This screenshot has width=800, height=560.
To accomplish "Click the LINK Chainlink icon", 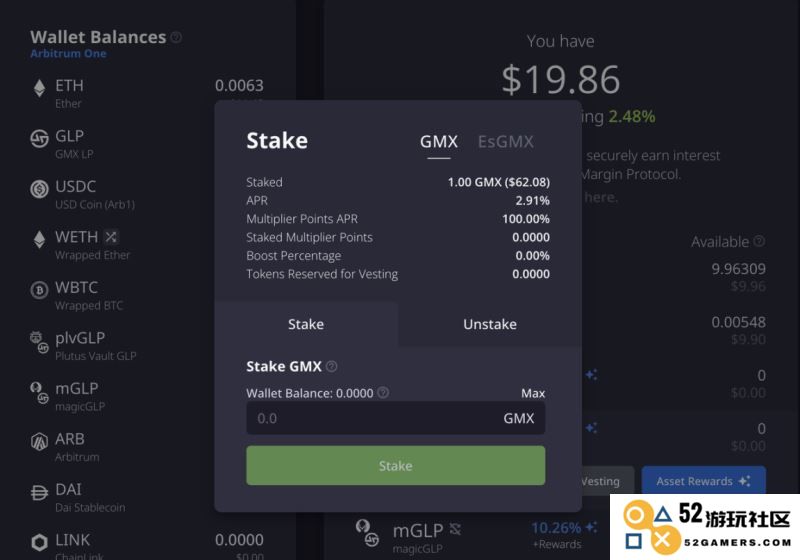I will tap(39, 542).
